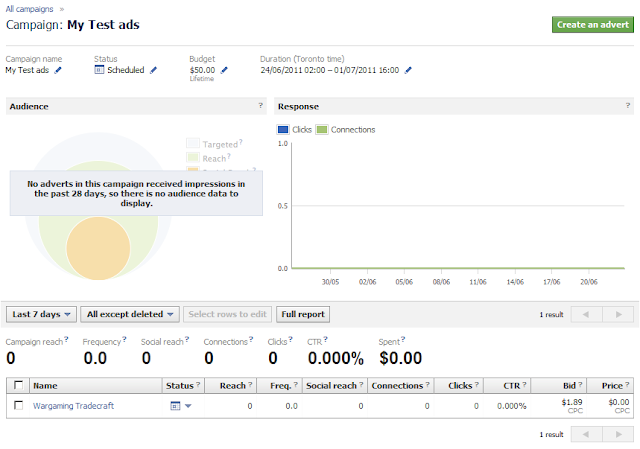Click calendar status icon for Wargaming Tradecraft
This screenshot has width=640, height=449.
pyautogui.click(x=175, y=406)
